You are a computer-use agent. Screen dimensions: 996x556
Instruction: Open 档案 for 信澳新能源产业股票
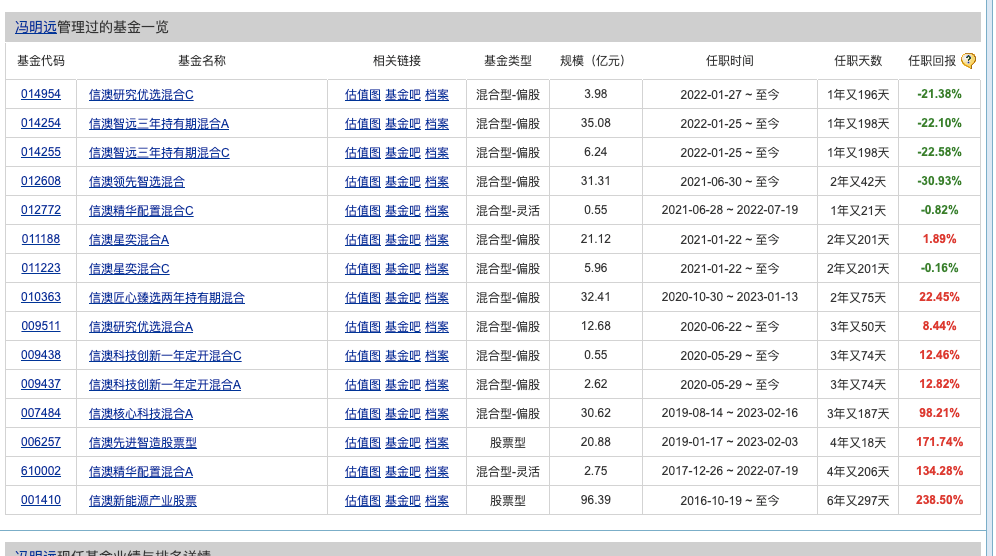coord(437,501)
